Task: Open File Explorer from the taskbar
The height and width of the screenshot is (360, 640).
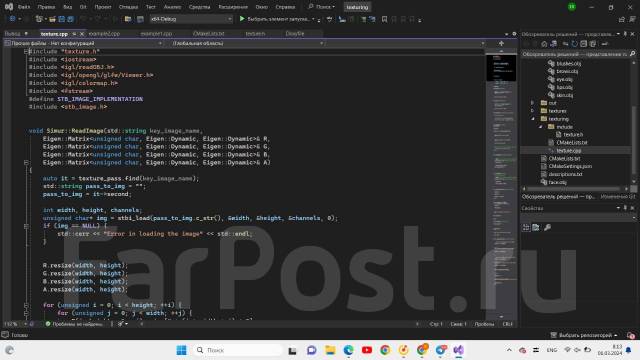Action: 330,350
